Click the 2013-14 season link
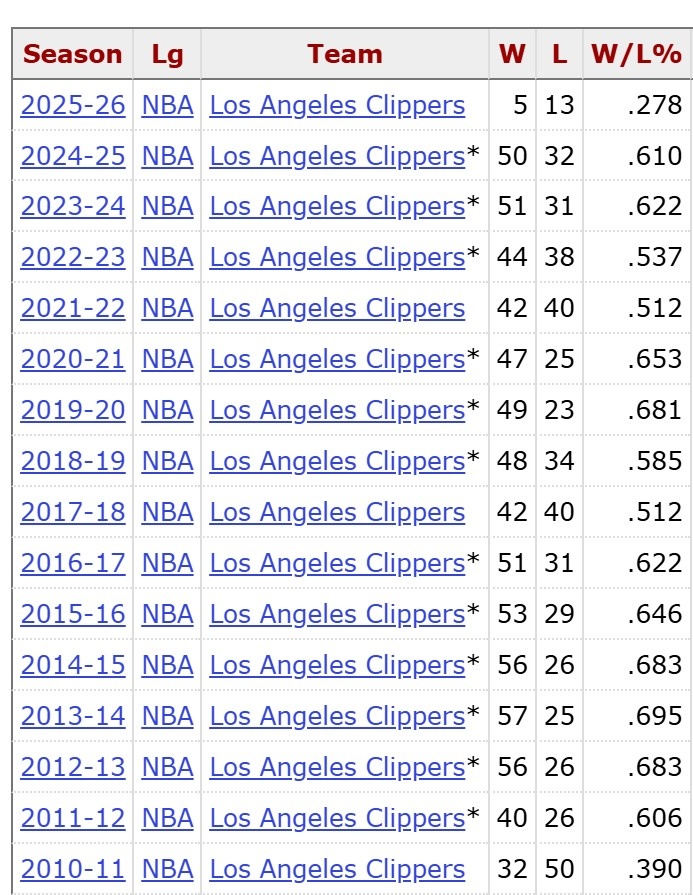This screenshot has width=693, height=895. click(x=73, y=716)
